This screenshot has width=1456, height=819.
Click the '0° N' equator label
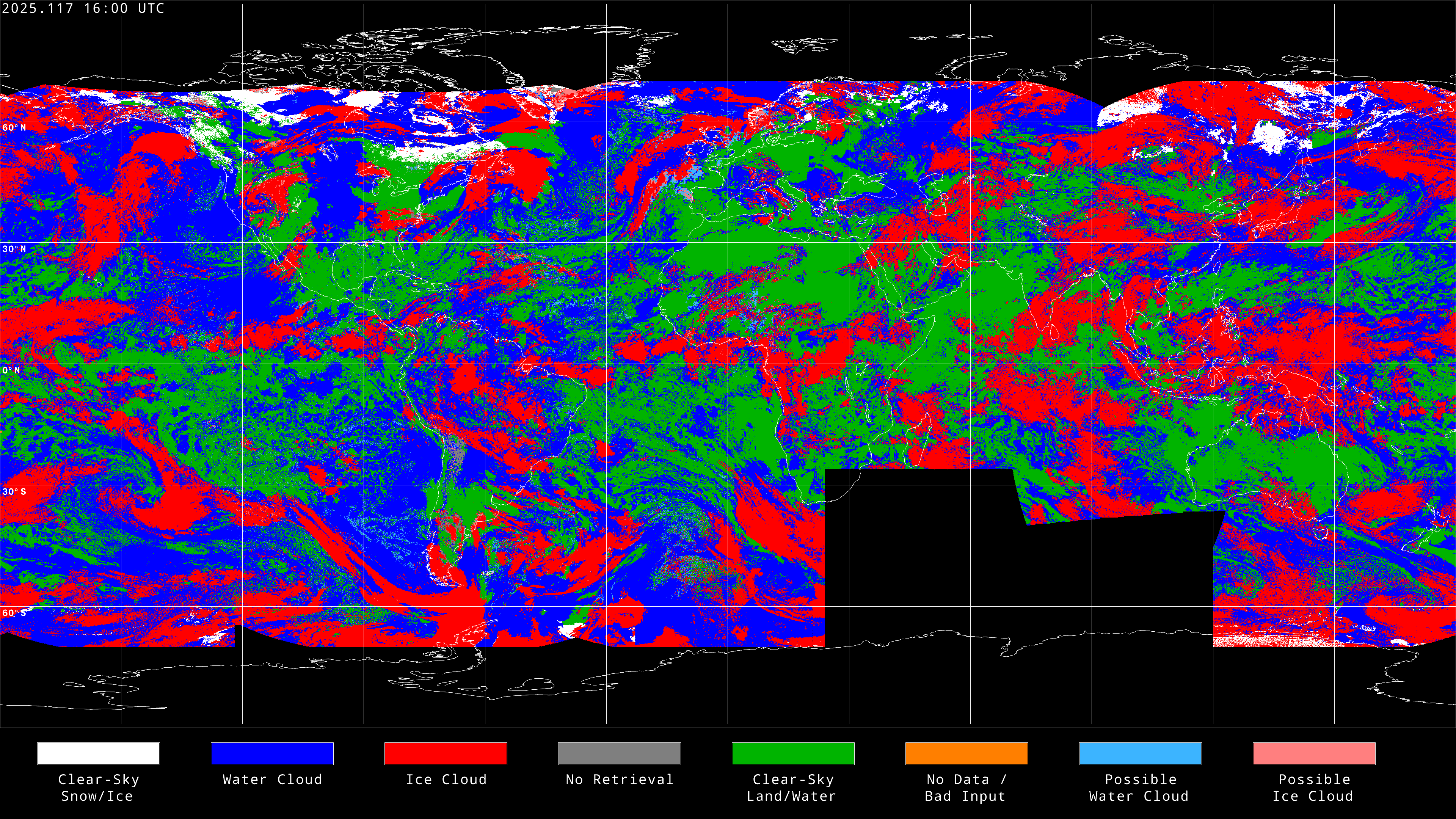(x=11, y=371)
